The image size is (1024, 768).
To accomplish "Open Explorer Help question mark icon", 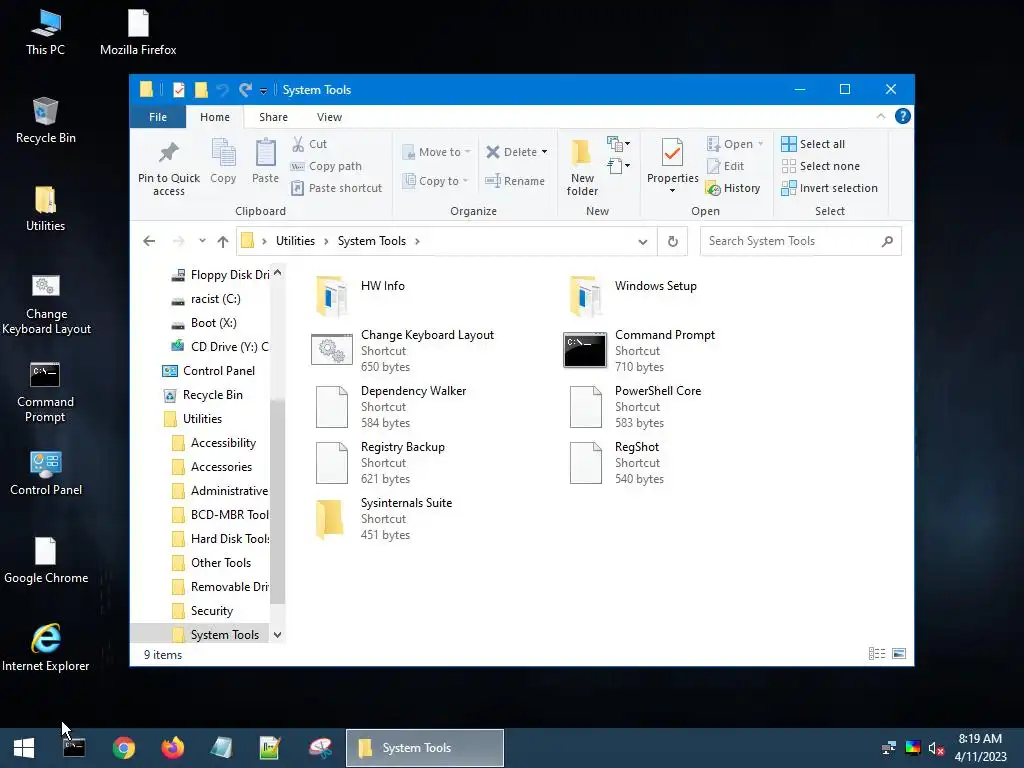I will point(903,116).
